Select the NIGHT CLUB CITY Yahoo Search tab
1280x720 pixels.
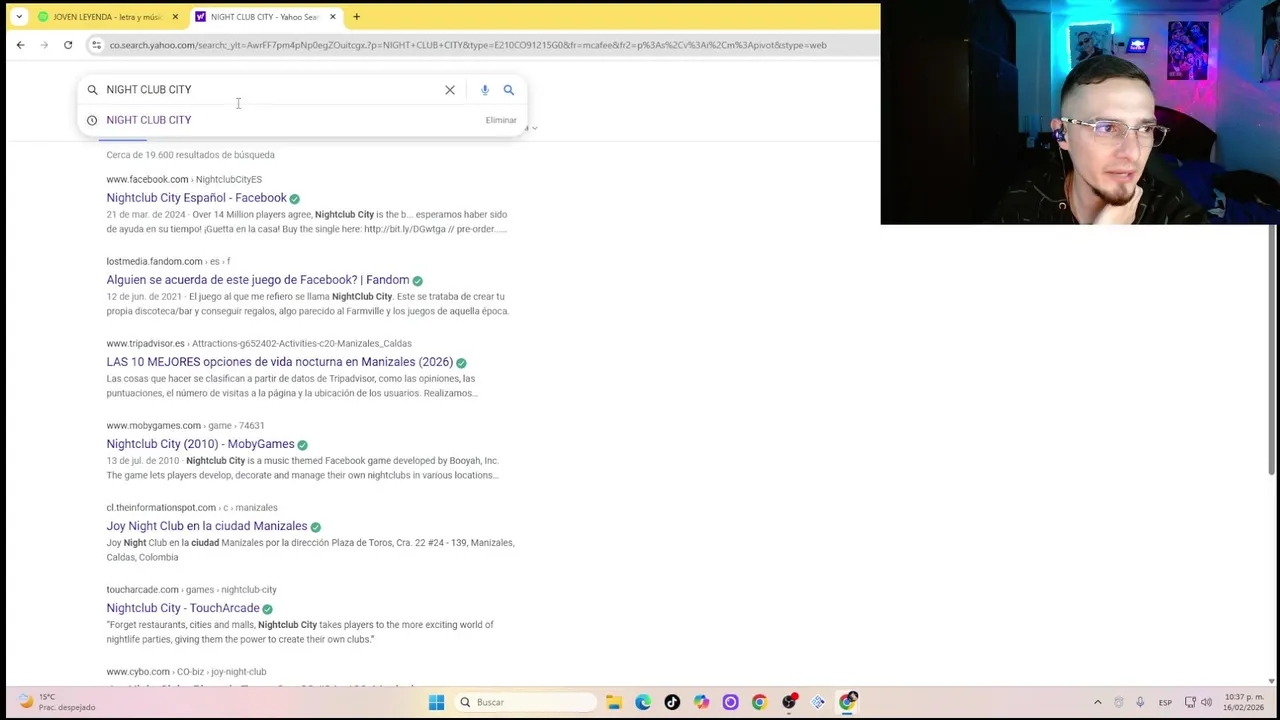coord(265,17)
